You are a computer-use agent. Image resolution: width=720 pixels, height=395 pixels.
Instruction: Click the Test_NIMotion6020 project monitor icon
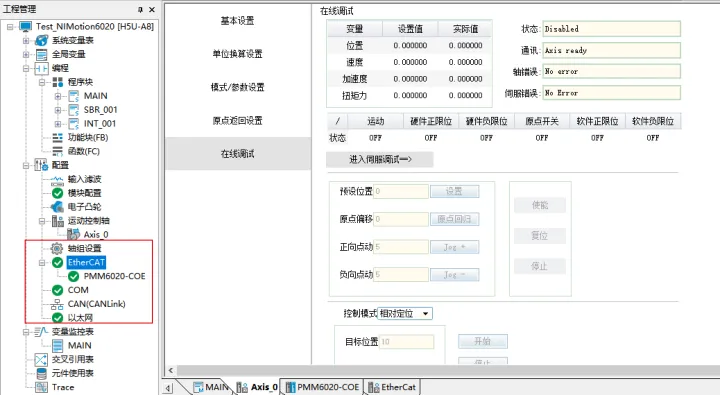26,27
